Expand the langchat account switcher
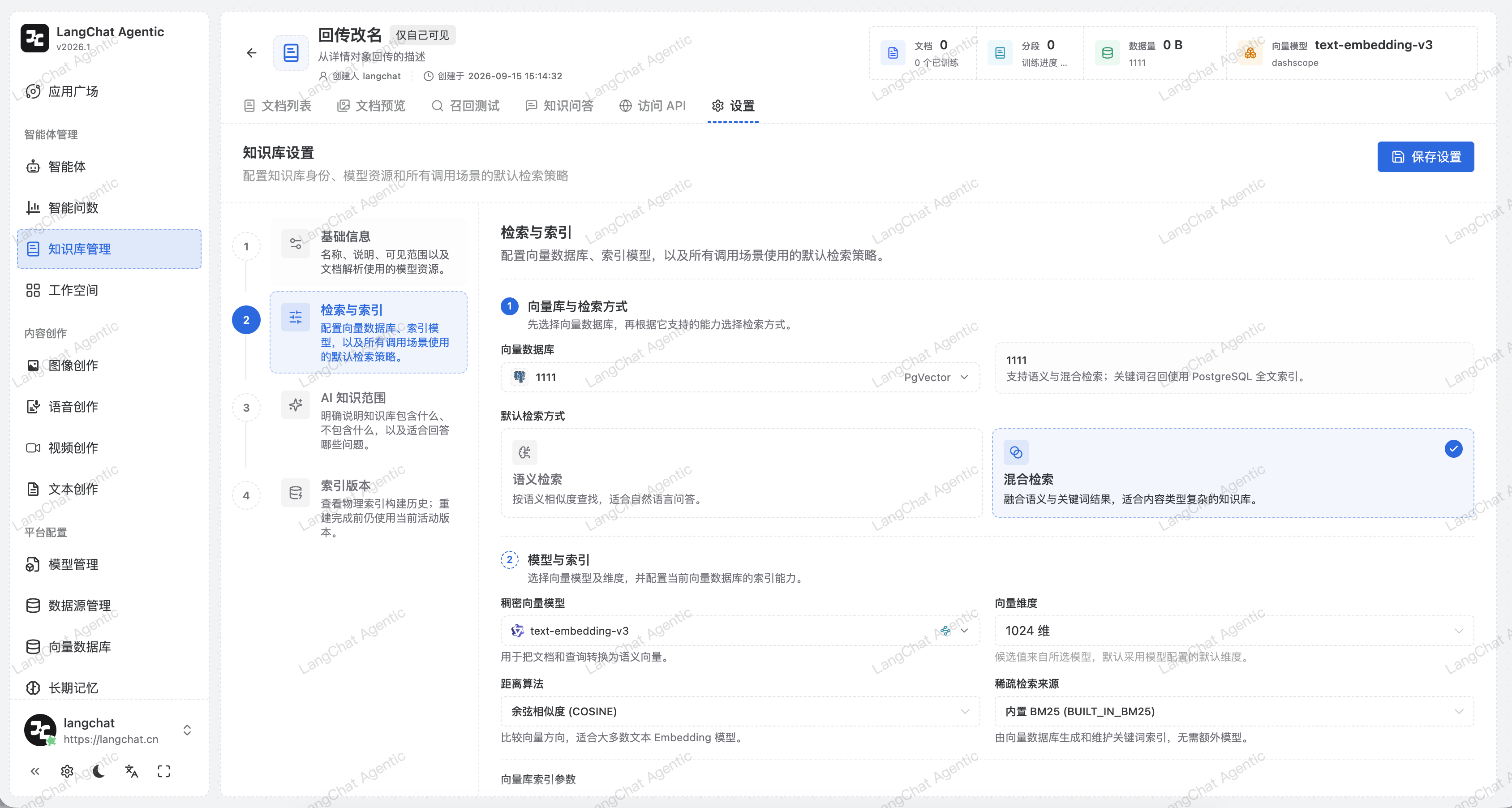 pos(187,730)
